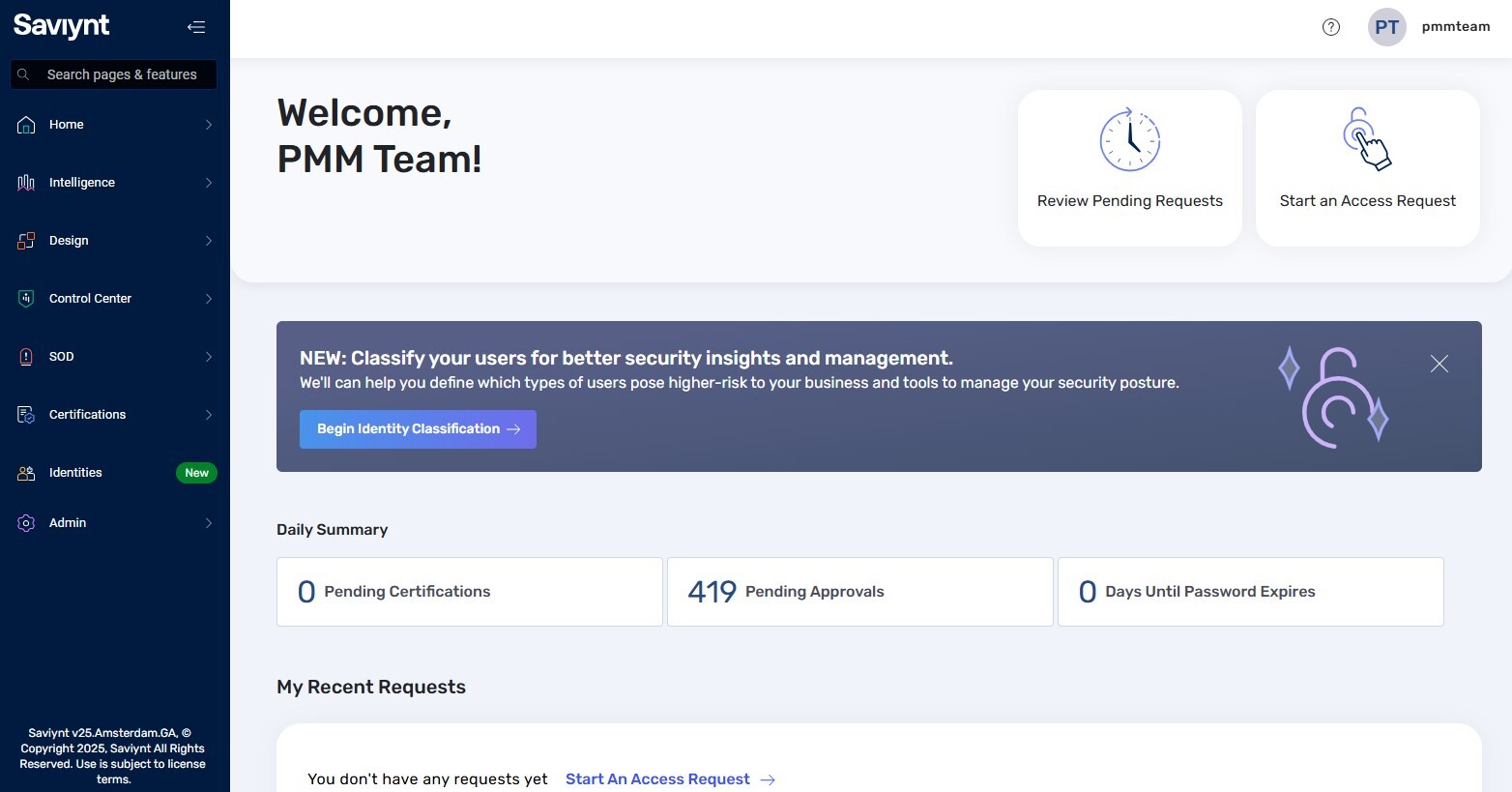Viewport: 1512px width, 792px height.
Task: Expand the Admin menu chevron
Action: [209, 523]
